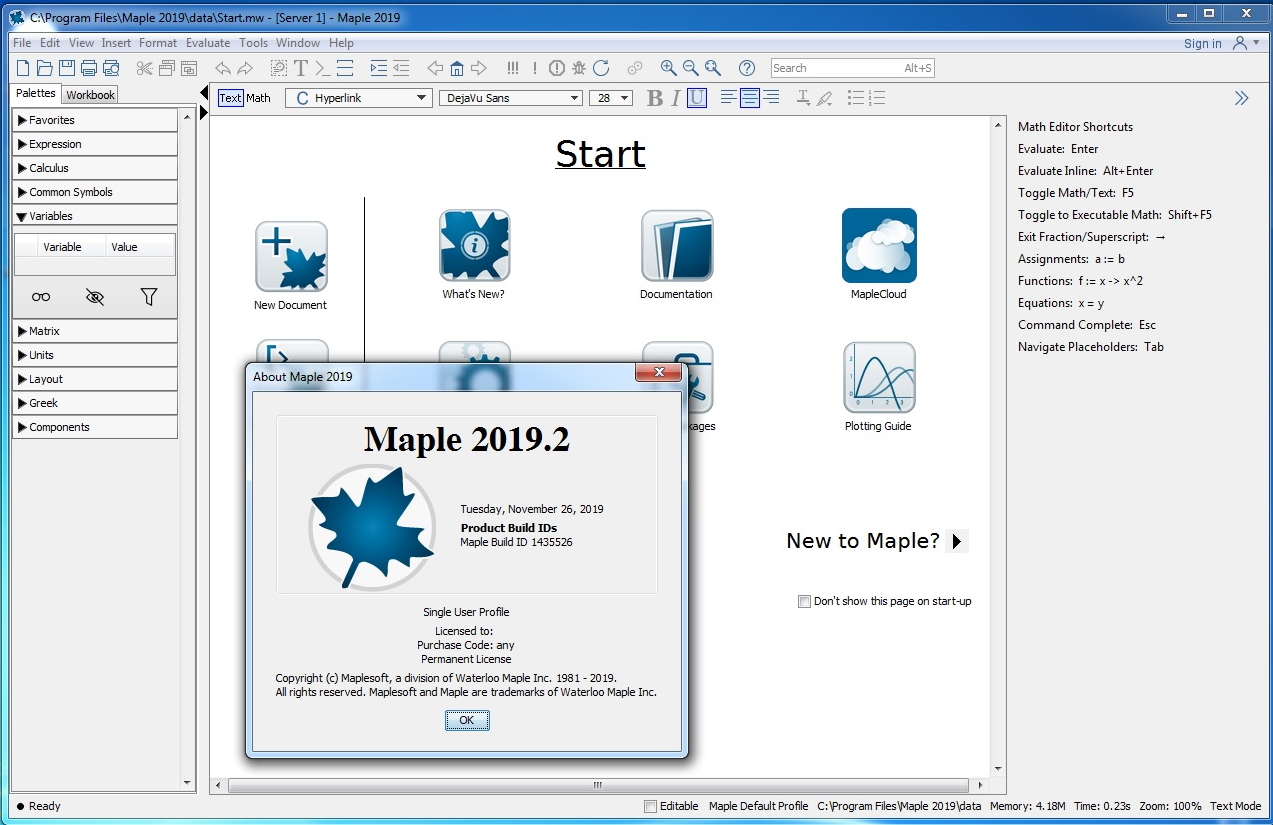
Task: Open the Documentation link on Start page
Action: [x=676, y=246]
